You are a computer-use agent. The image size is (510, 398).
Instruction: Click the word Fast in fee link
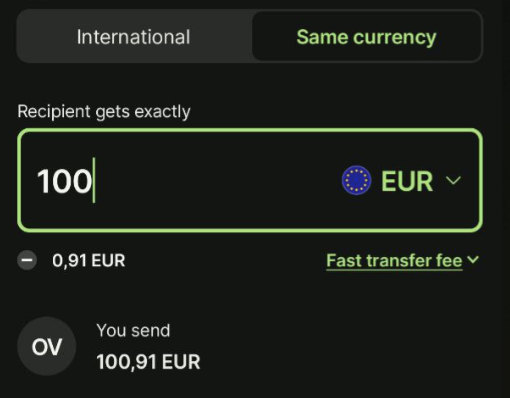coord(345,260)
